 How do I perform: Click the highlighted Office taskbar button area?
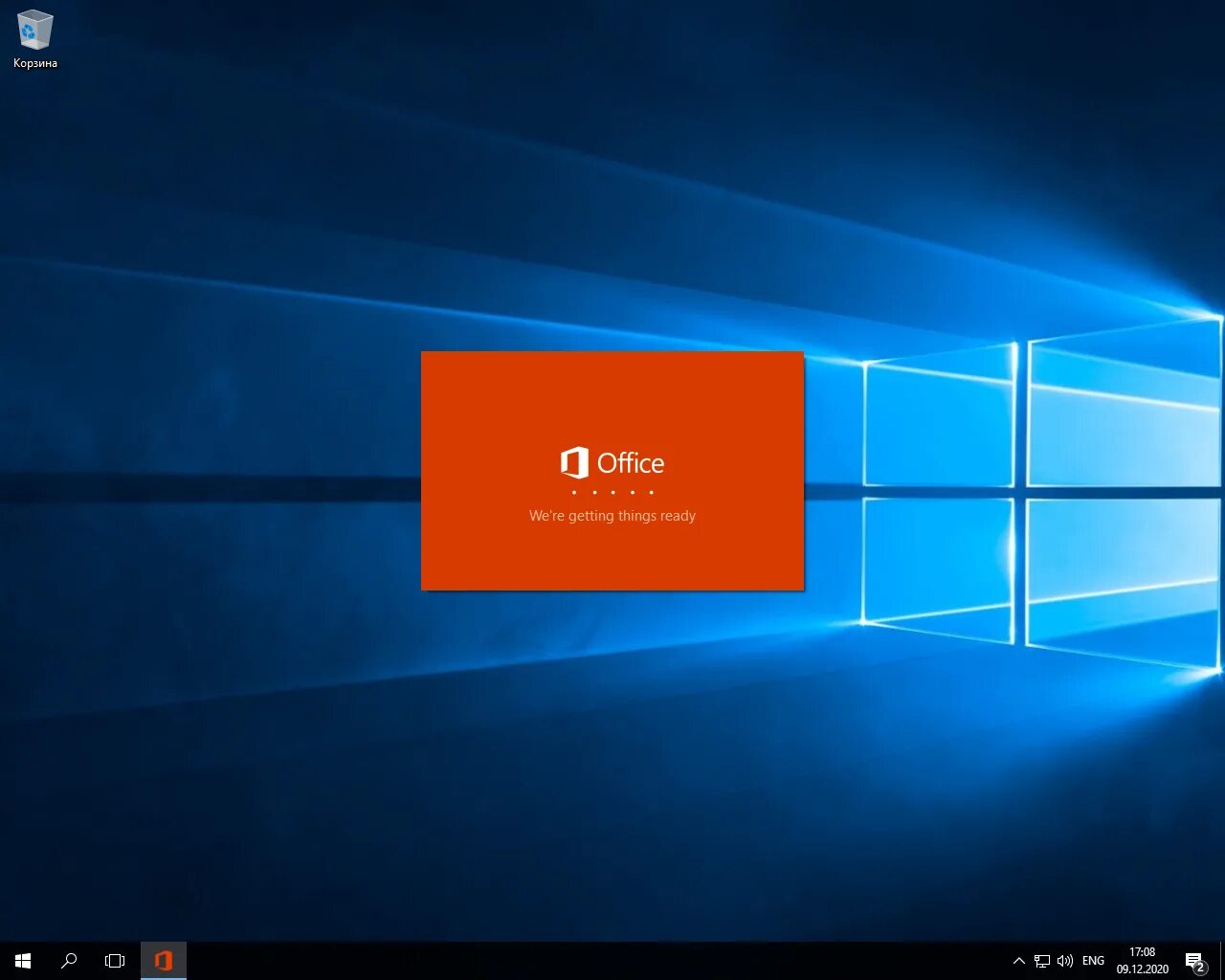(x=163, y=960)
